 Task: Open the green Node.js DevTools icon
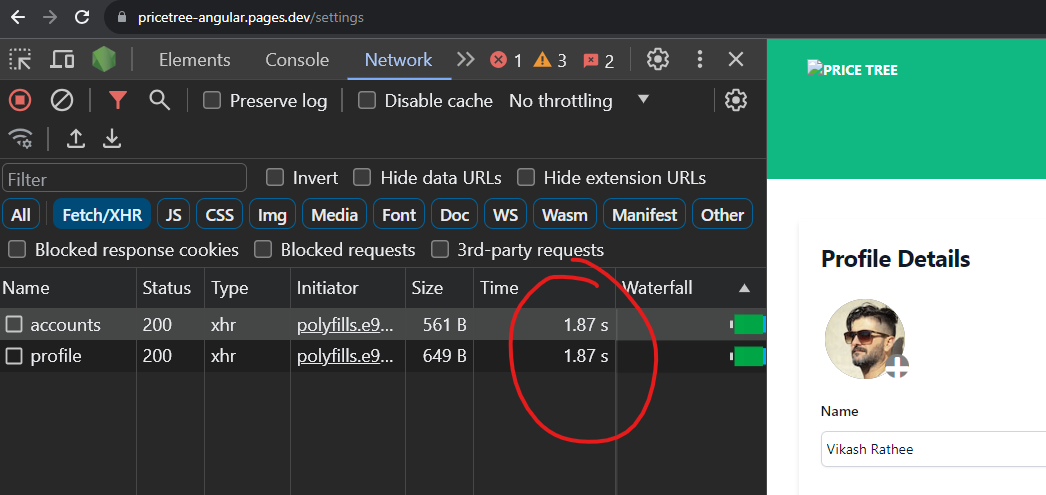pyautogui.click(x=104, y=60)
